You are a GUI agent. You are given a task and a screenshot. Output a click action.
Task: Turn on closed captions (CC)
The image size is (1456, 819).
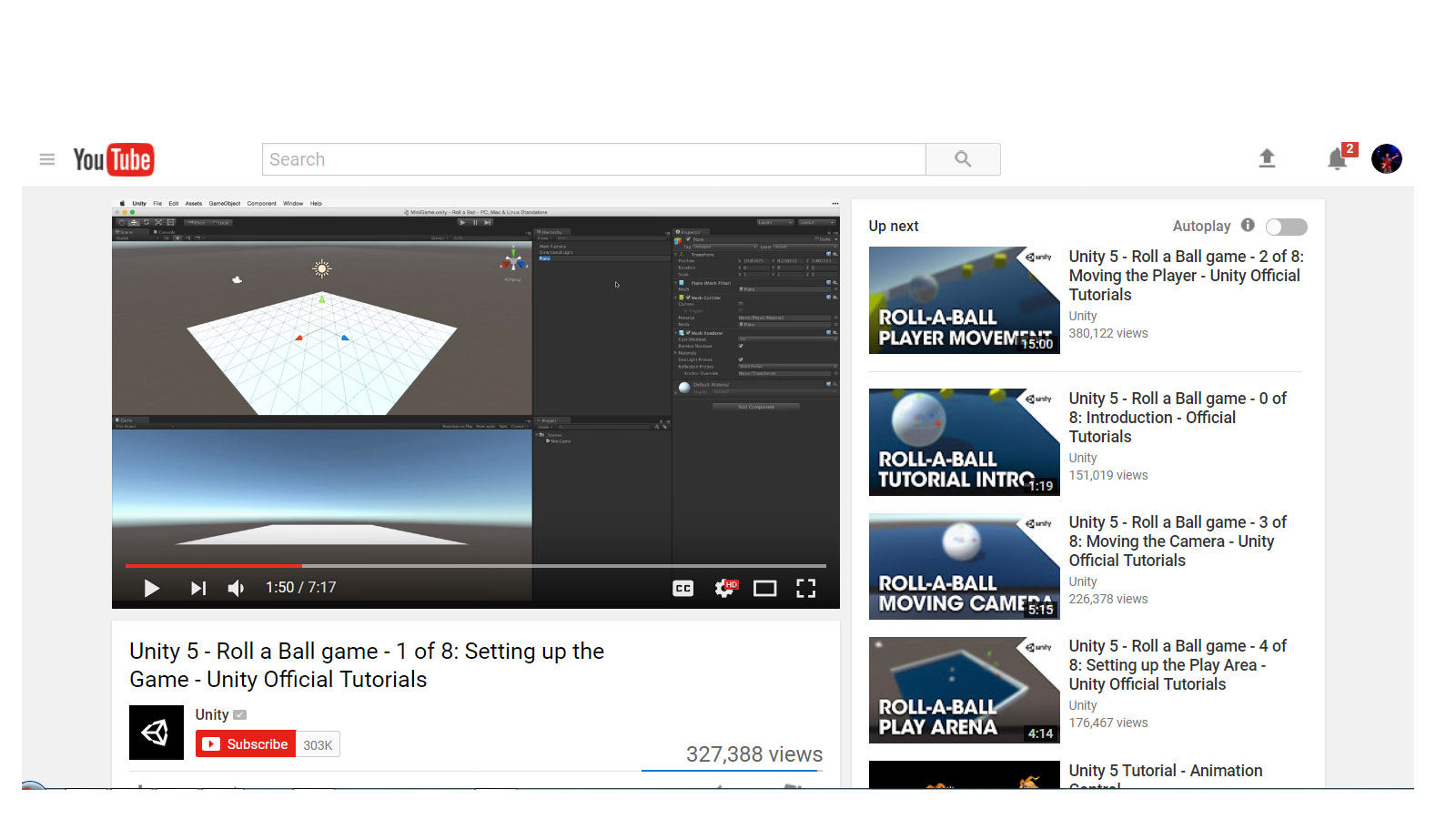point(682,589)
